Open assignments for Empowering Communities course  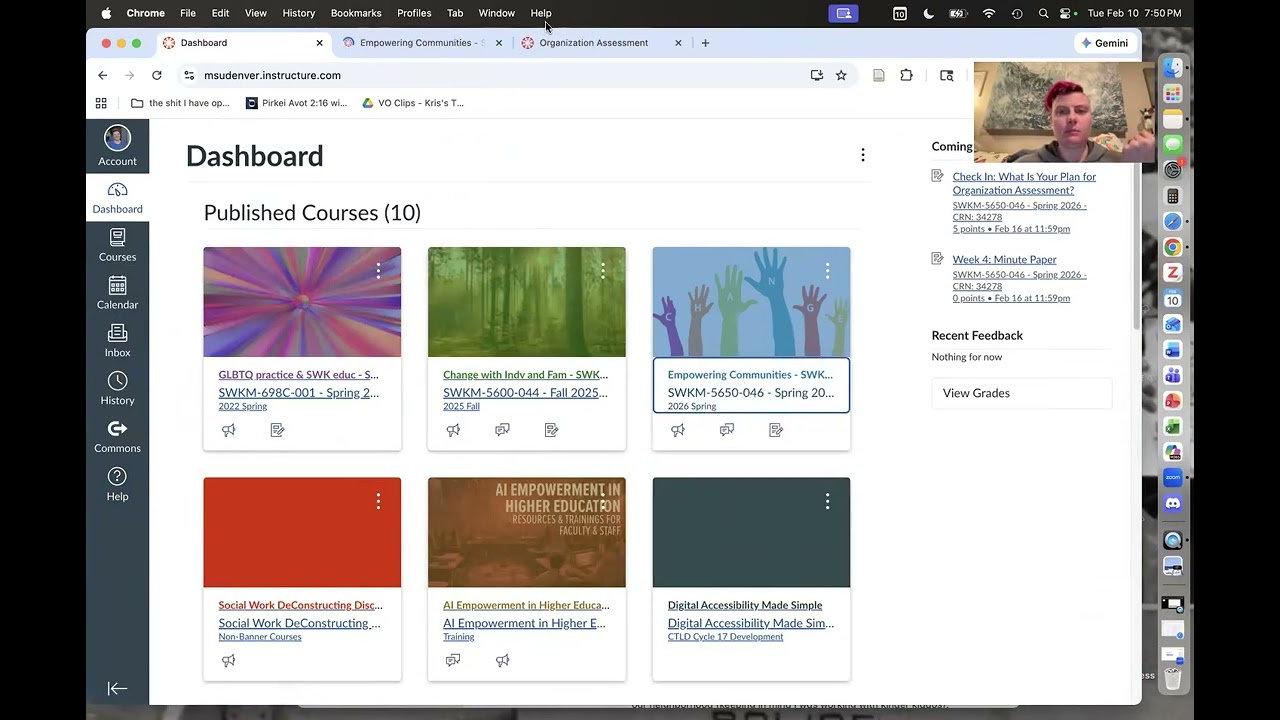pos(776,430)
